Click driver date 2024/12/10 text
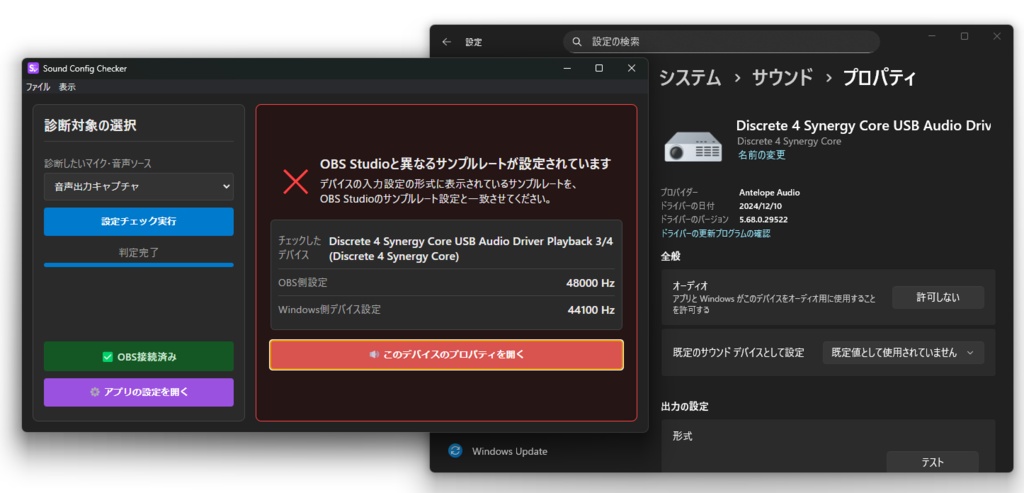1024x493 pixels. pos(760,206)
